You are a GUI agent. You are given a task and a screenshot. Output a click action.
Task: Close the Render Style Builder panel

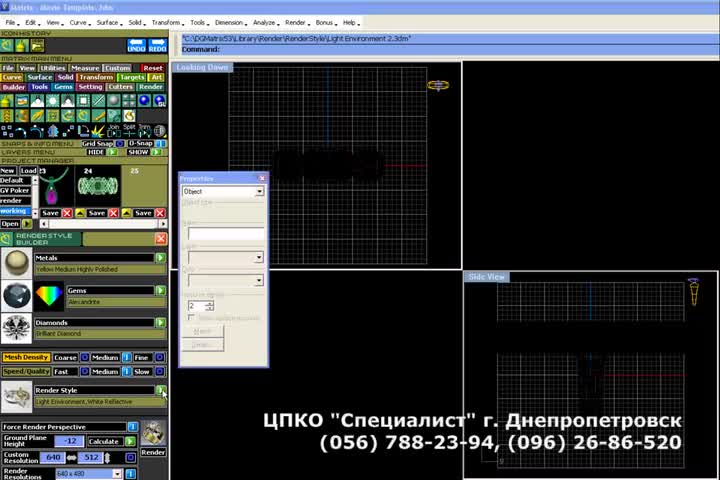pos(160,238)
